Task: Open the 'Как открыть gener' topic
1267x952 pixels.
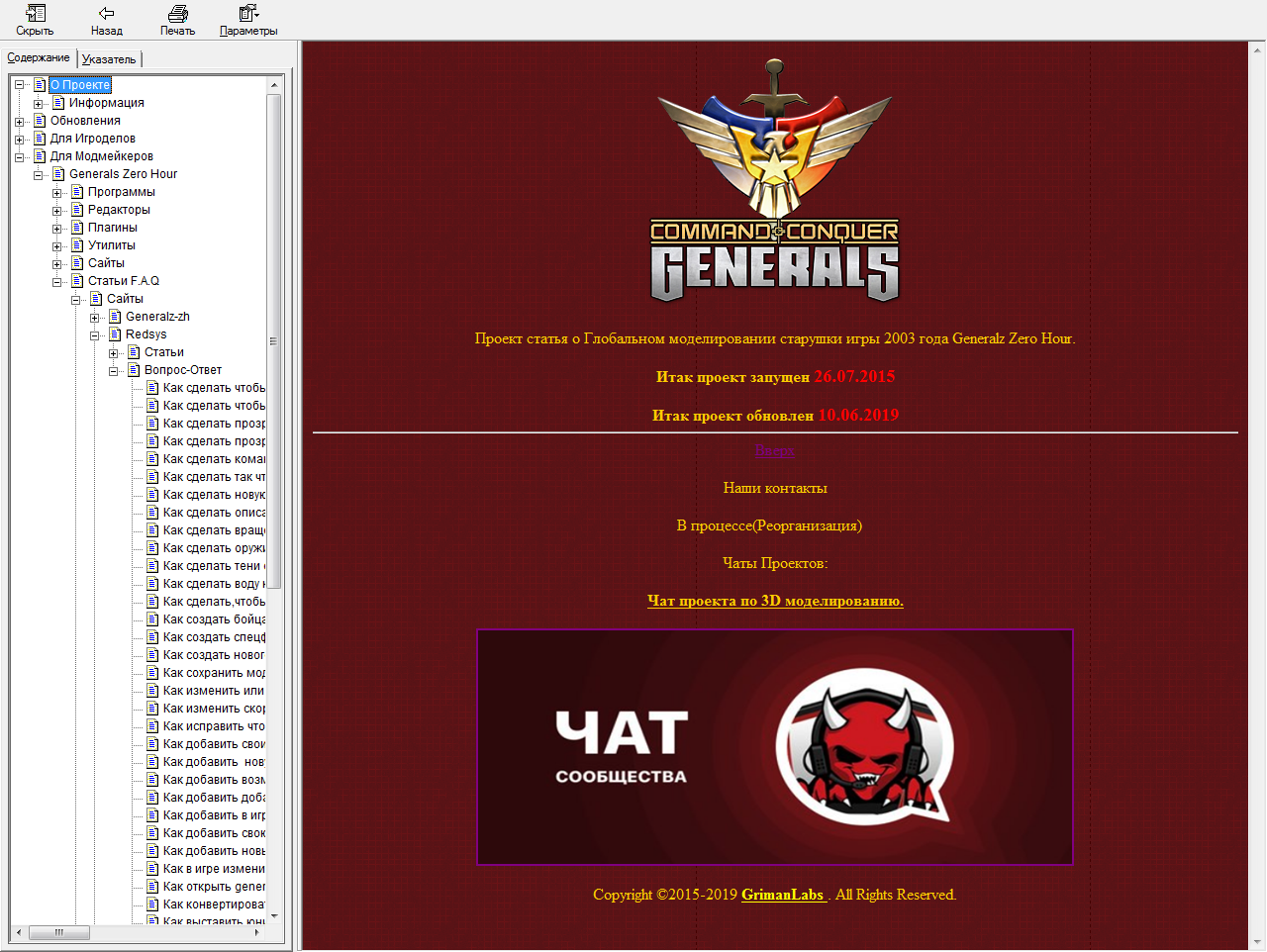Action: (214, 887)
